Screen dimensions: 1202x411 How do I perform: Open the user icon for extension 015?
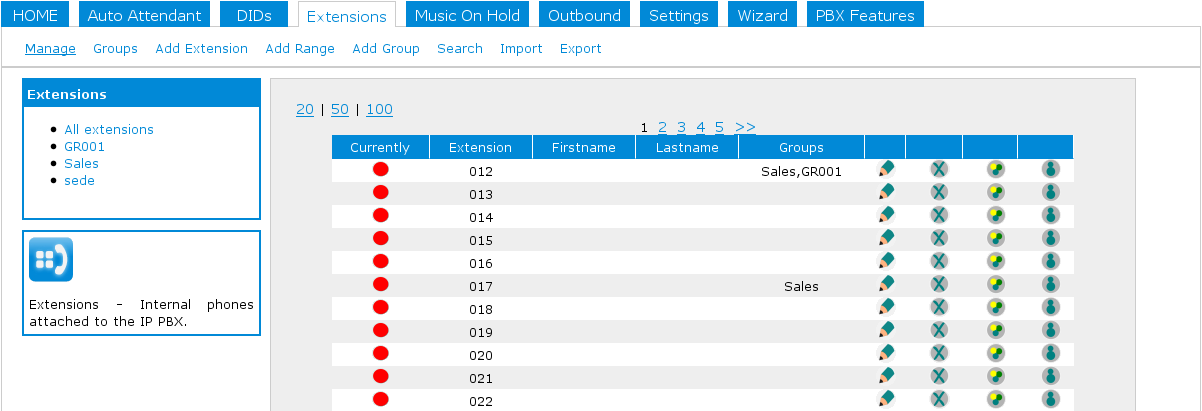1050,238
